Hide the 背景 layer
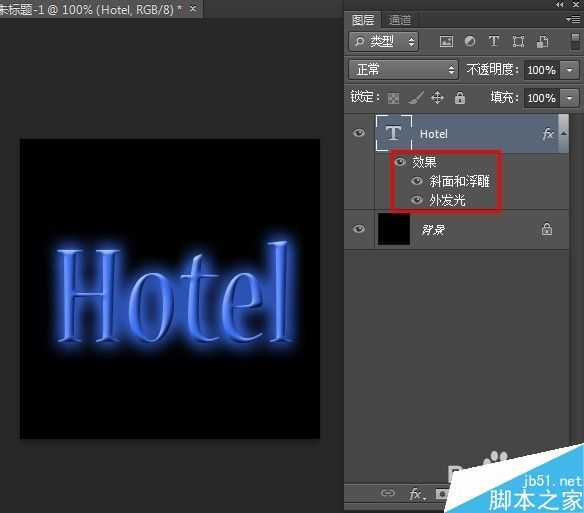This screenshot has height=513, width=584. point(359,229)
